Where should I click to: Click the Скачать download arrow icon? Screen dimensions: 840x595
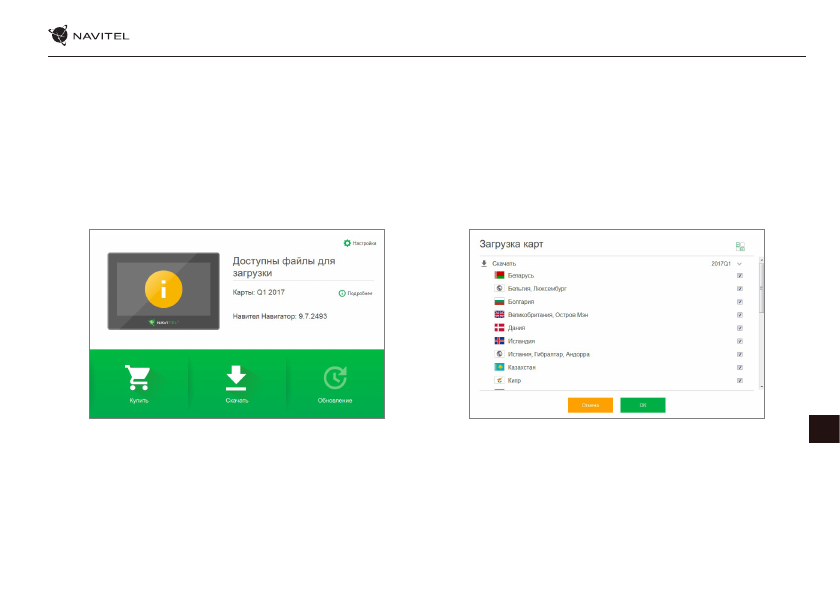[236, 377]
